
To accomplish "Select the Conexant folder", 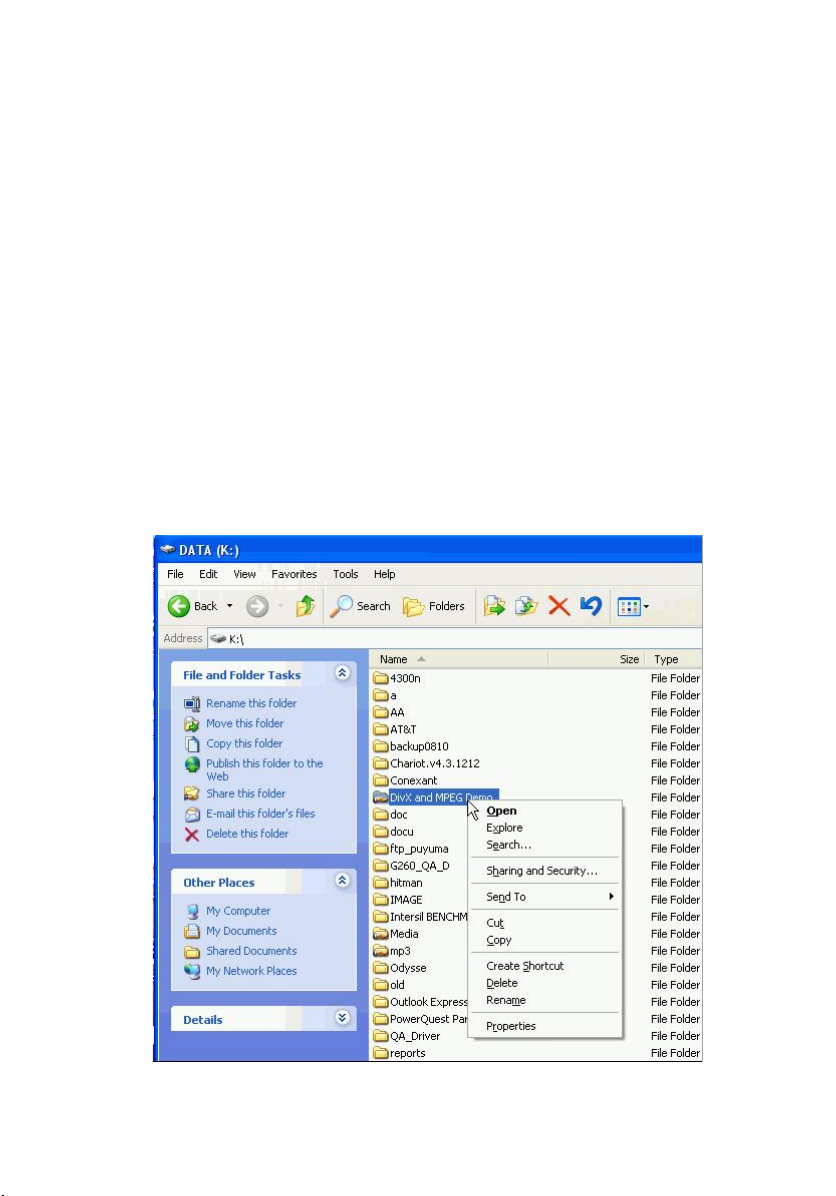I will (405, 780).
